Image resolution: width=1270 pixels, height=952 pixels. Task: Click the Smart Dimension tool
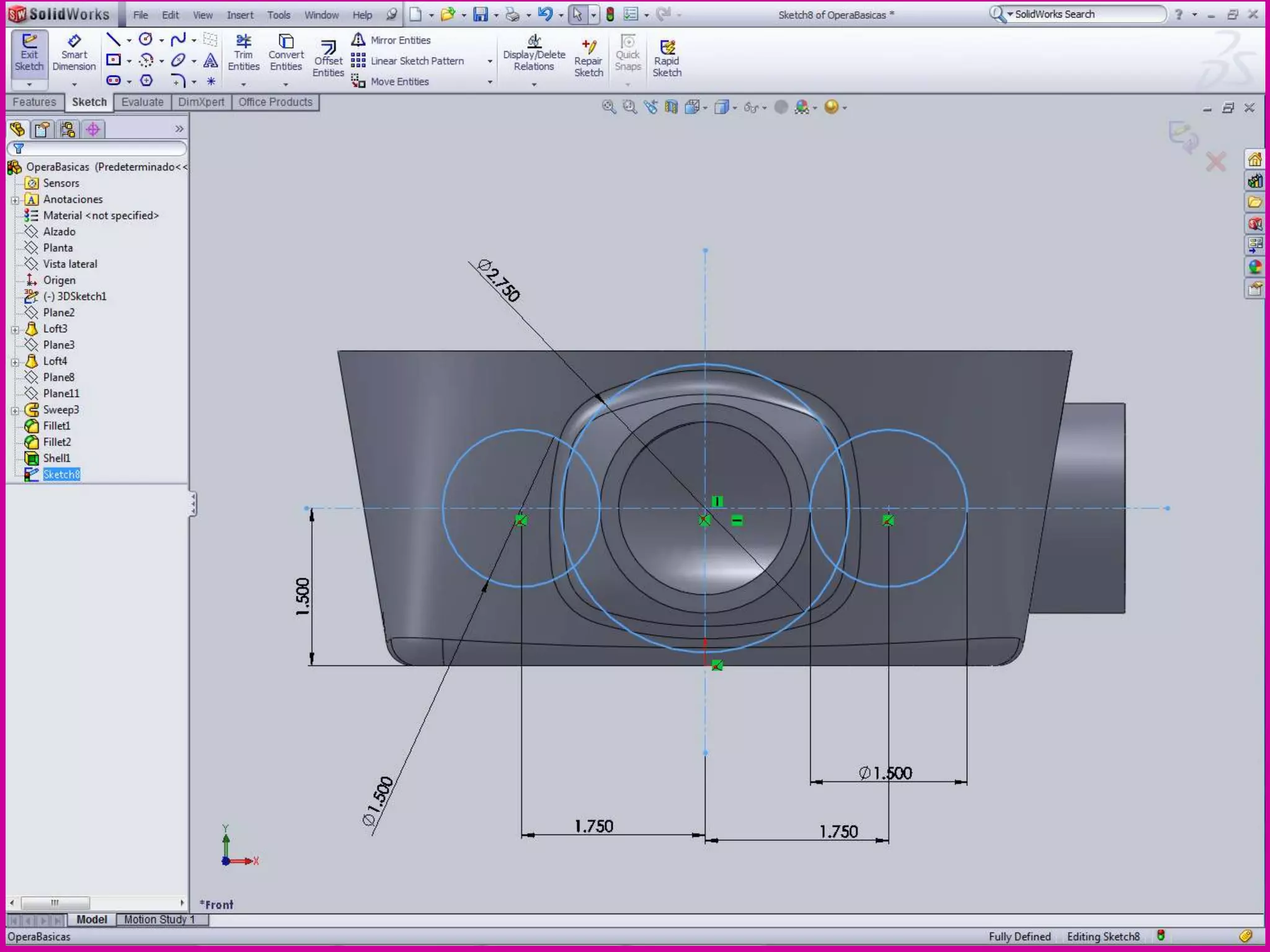point(74,53)
